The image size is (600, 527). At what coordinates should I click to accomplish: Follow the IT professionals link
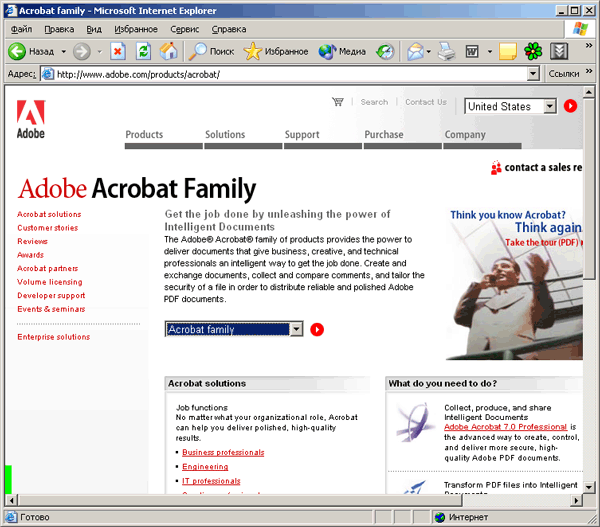(x=211, y=481)
